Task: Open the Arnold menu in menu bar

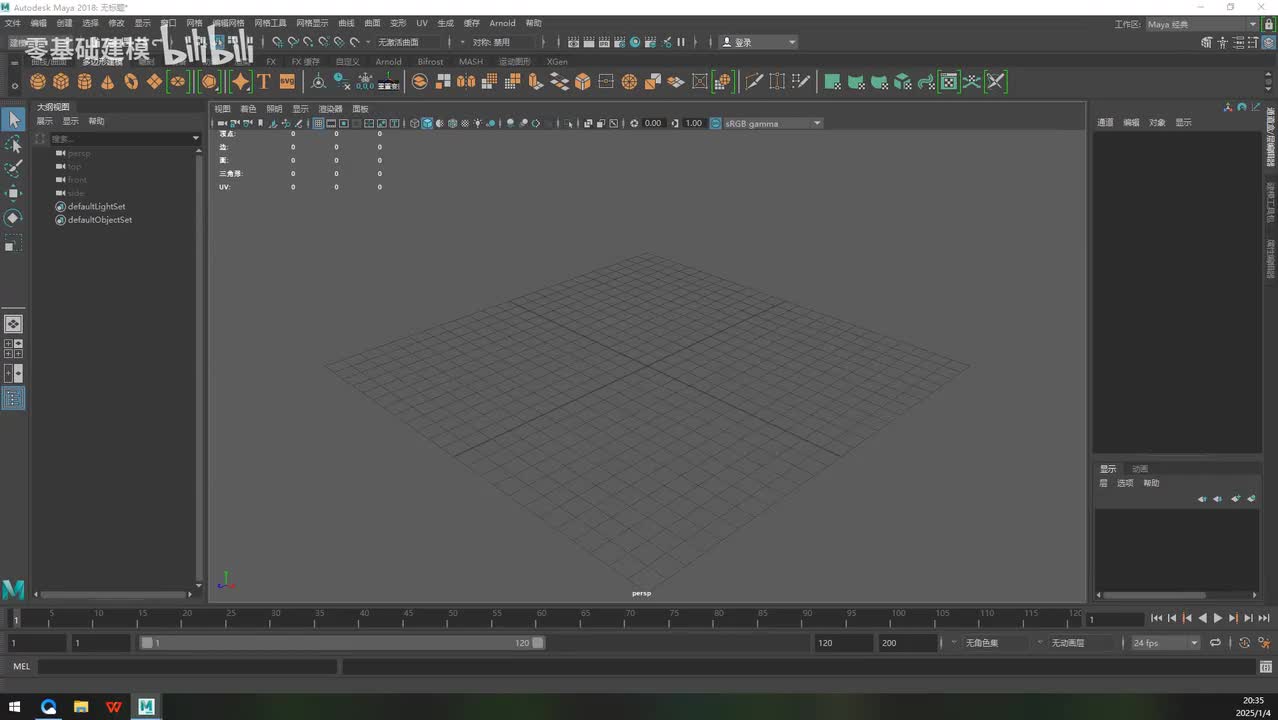Action: 502,23
